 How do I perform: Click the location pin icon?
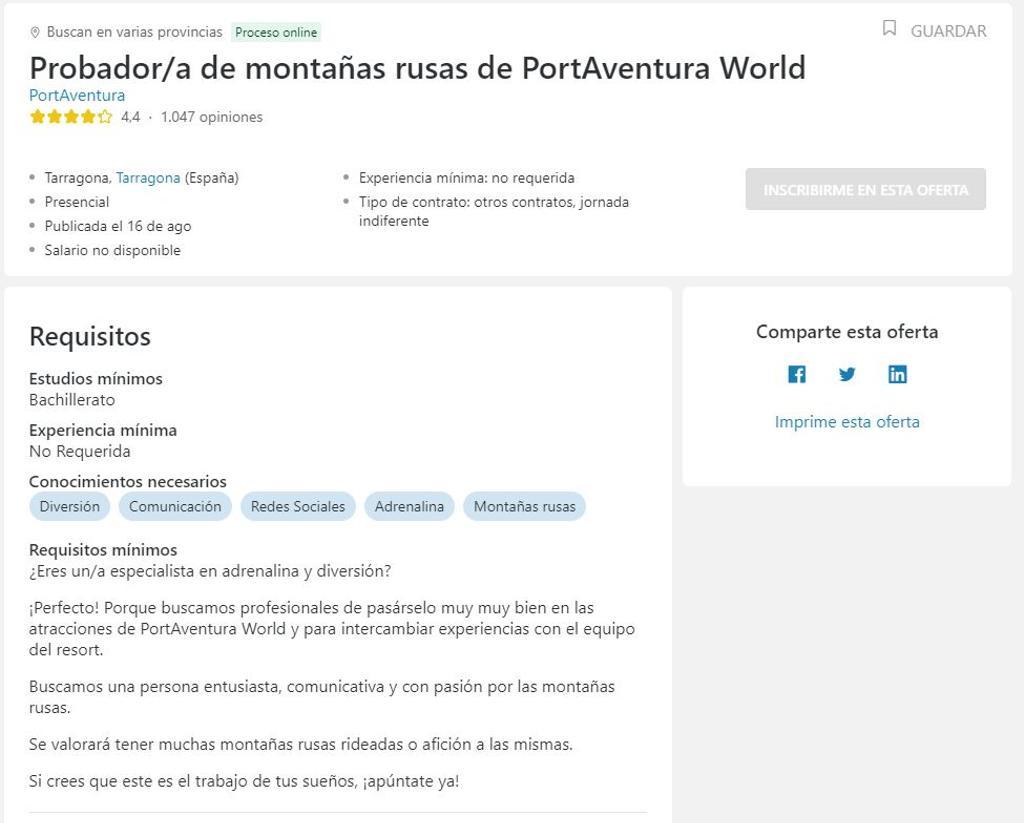point(36,31)
